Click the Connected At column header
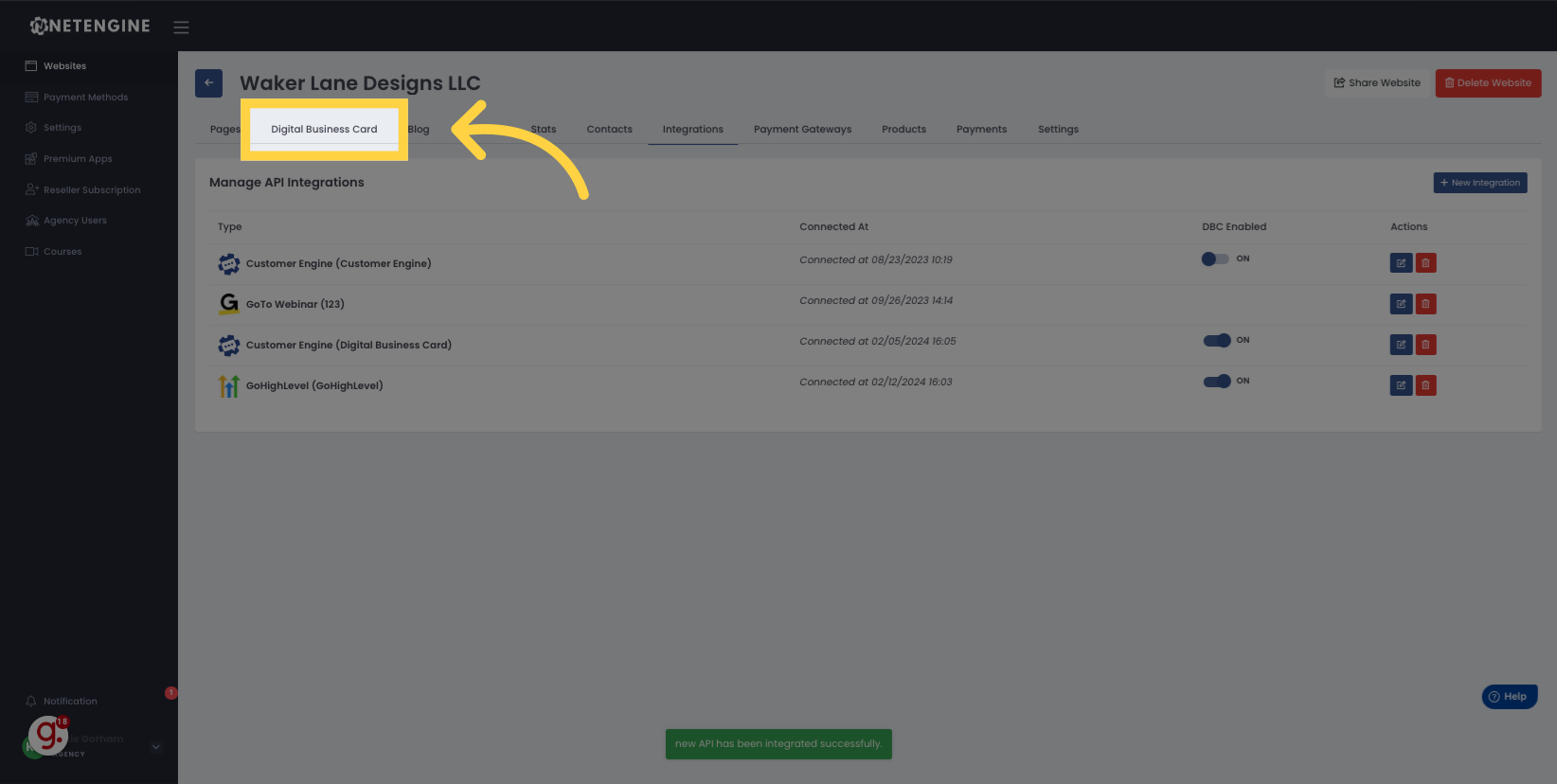1557x784 pixels. 833,226
